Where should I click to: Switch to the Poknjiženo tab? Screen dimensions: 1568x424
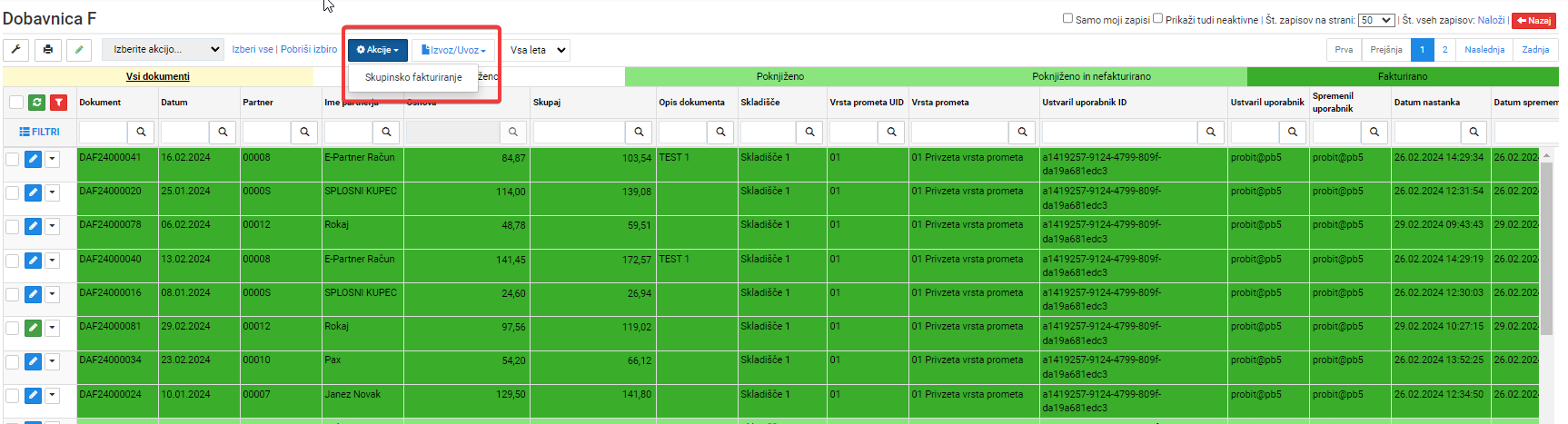pyautogui.click(x=780, y=76)
